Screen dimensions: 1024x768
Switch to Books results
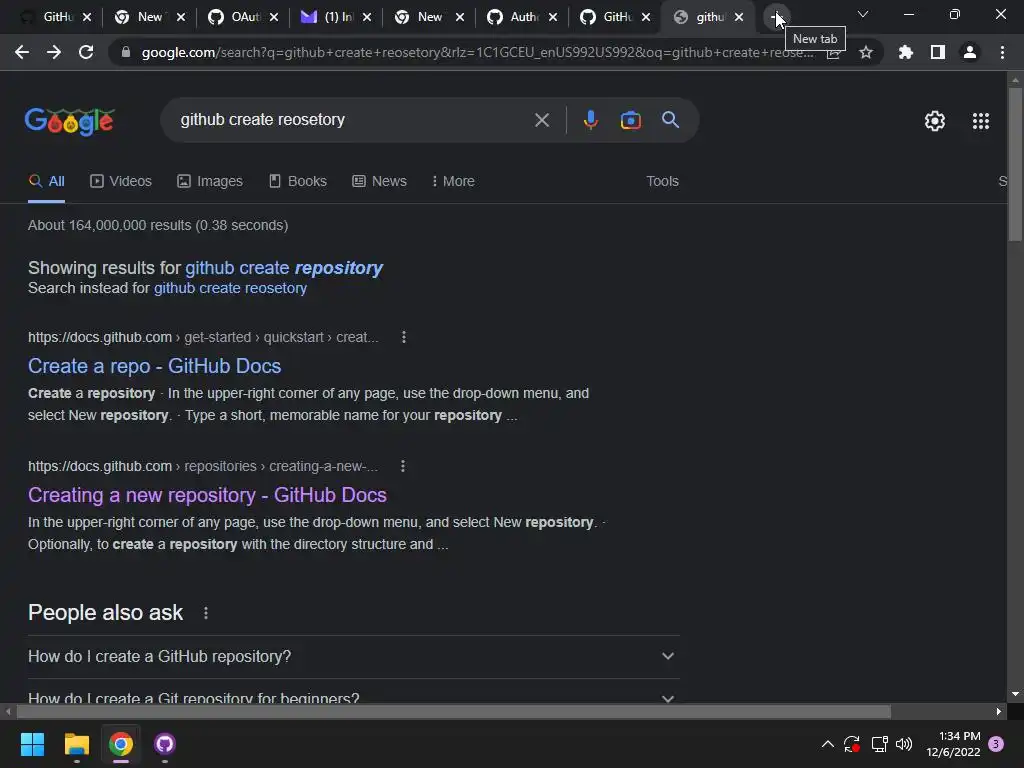pyautogui.click(x=297, y=181)
